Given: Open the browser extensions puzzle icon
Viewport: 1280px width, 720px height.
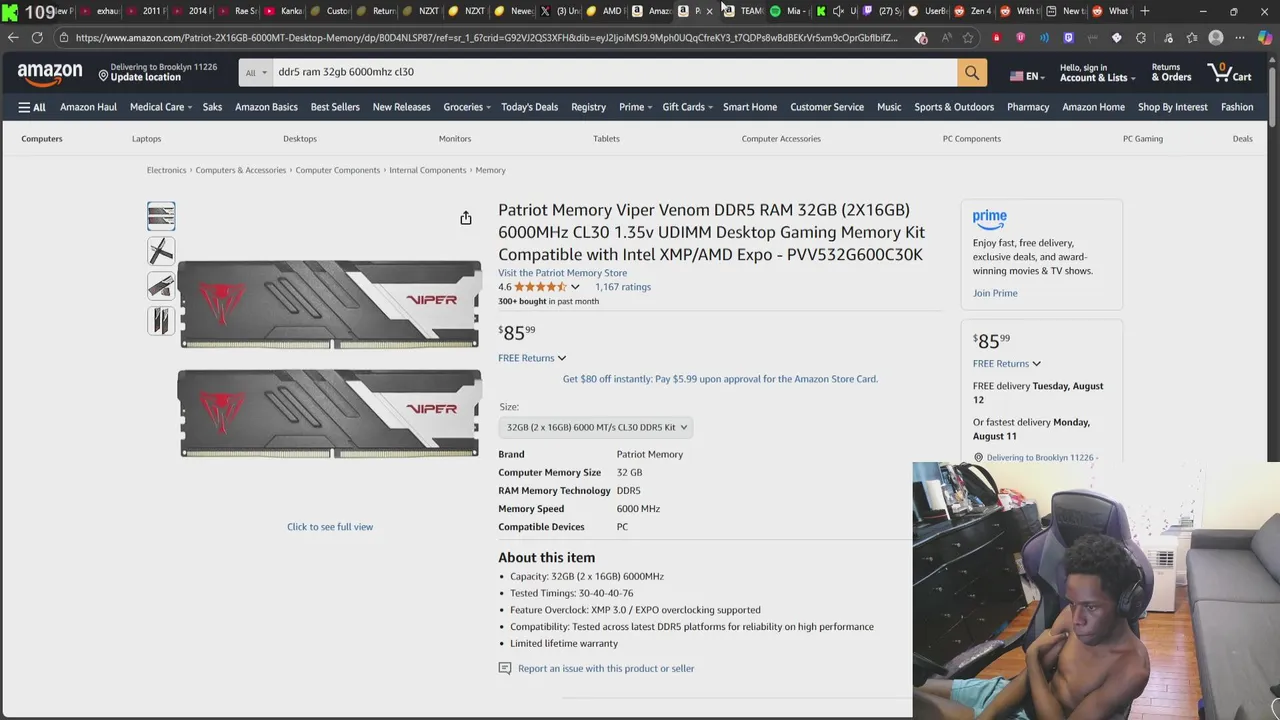Looking at the screenshot, I should click(x=1141, y=38).
